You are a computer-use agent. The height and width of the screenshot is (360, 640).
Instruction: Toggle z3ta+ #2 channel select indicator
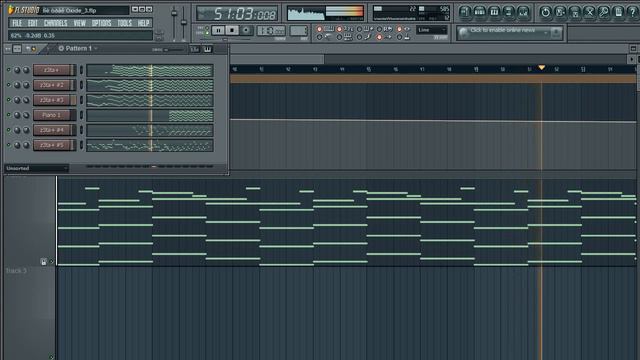pos(81,85)
